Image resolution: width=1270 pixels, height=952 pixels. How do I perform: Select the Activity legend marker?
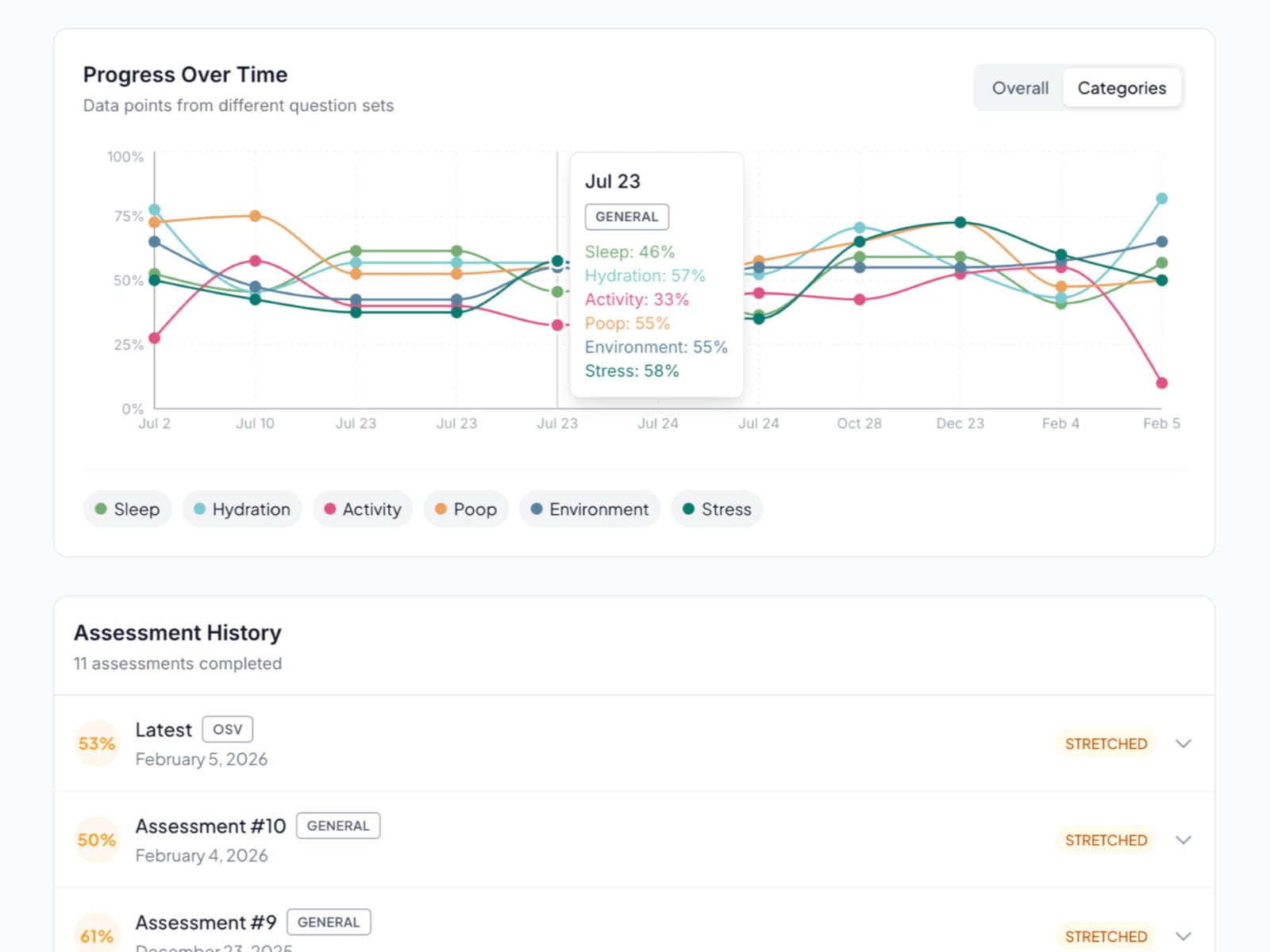click(329, 509)
